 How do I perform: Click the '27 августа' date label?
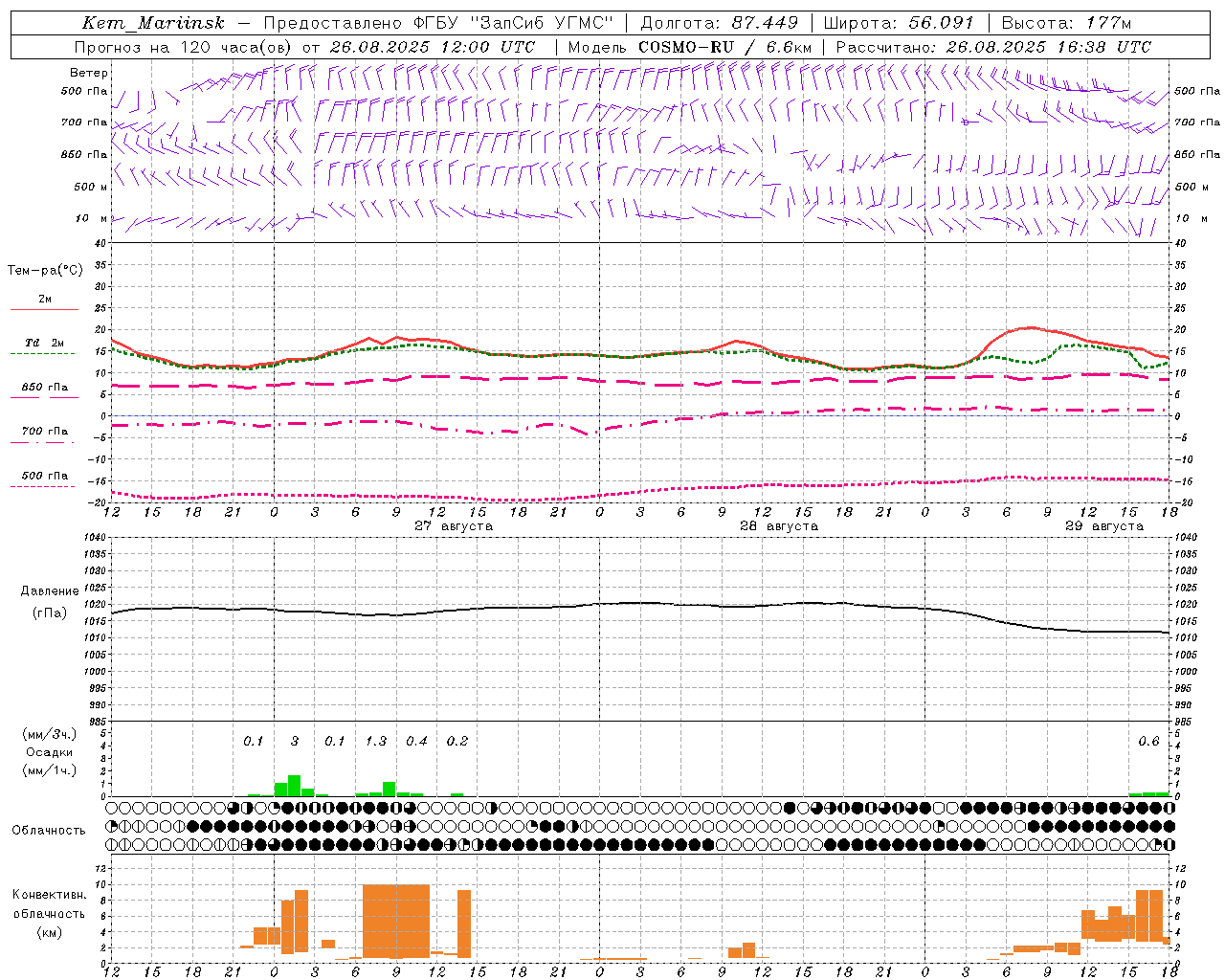point(454,526)
